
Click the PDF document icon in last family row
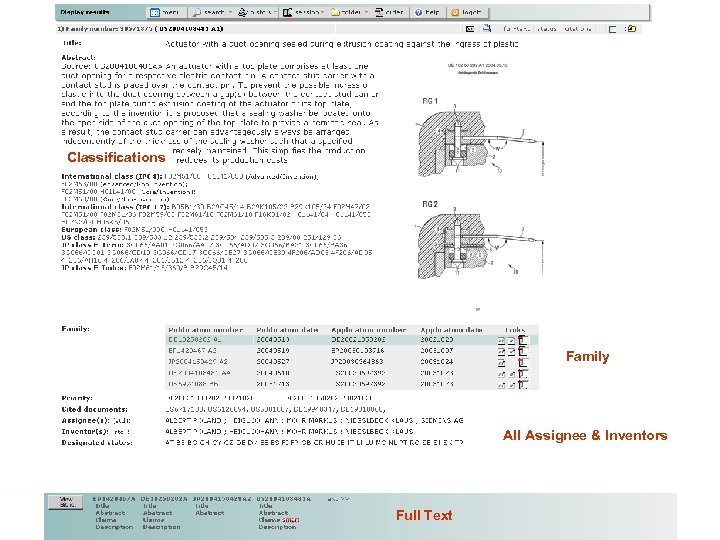tap(523, 384)
